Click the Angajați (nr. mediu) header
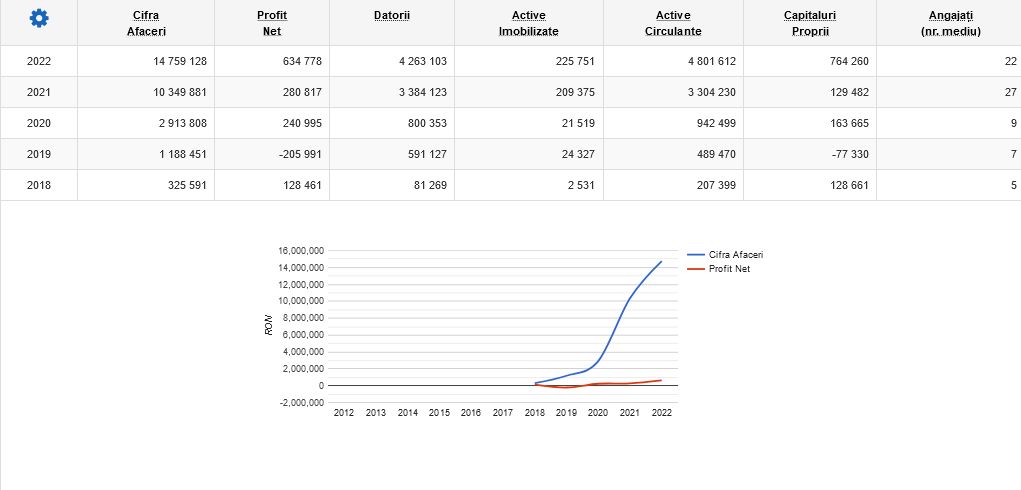Viewport: 1021px width, 490px height. (951, 23)
